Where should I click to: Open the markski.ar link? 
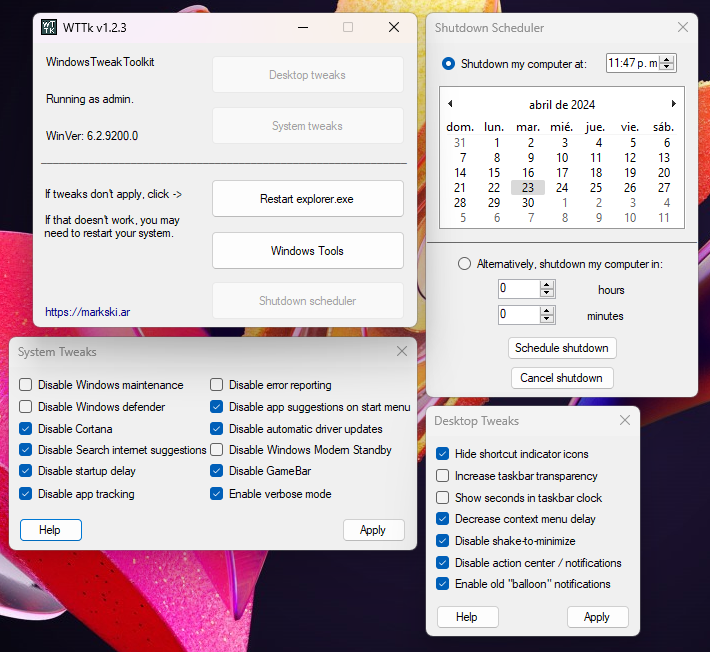(x=87, y=312)
